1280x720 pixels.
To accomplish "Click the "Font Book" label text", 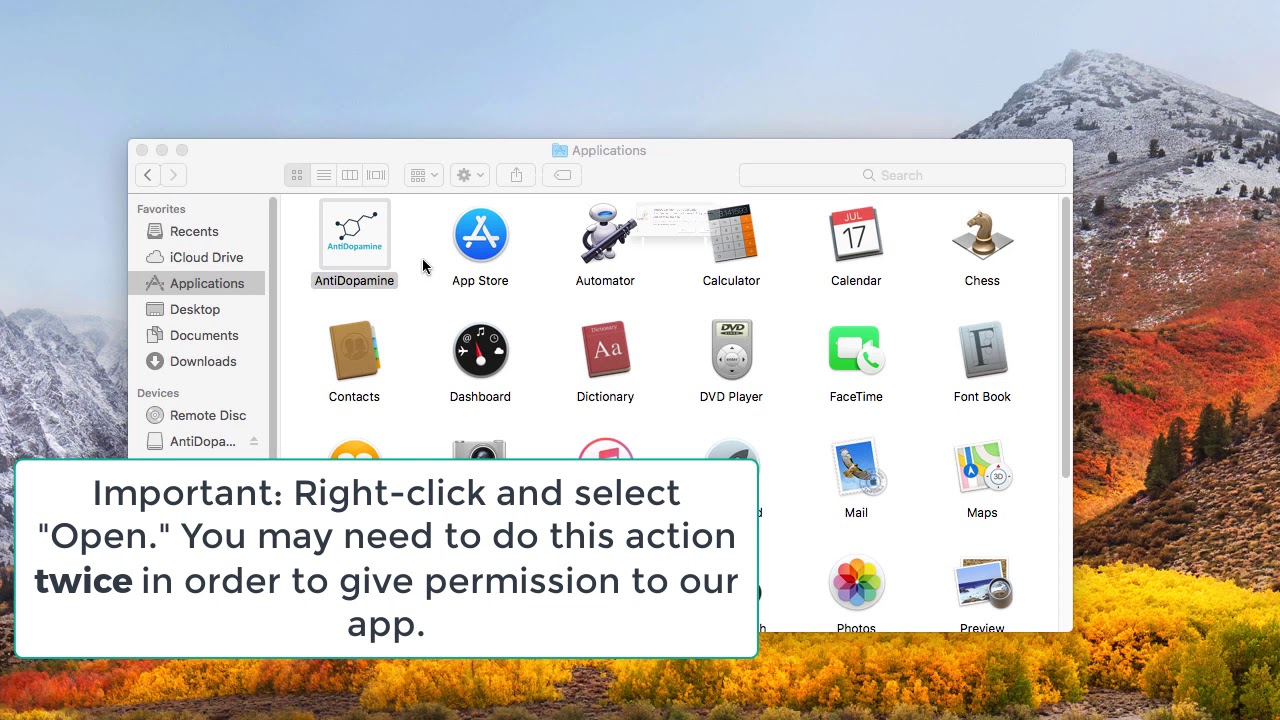I will (x=982, y=396).
